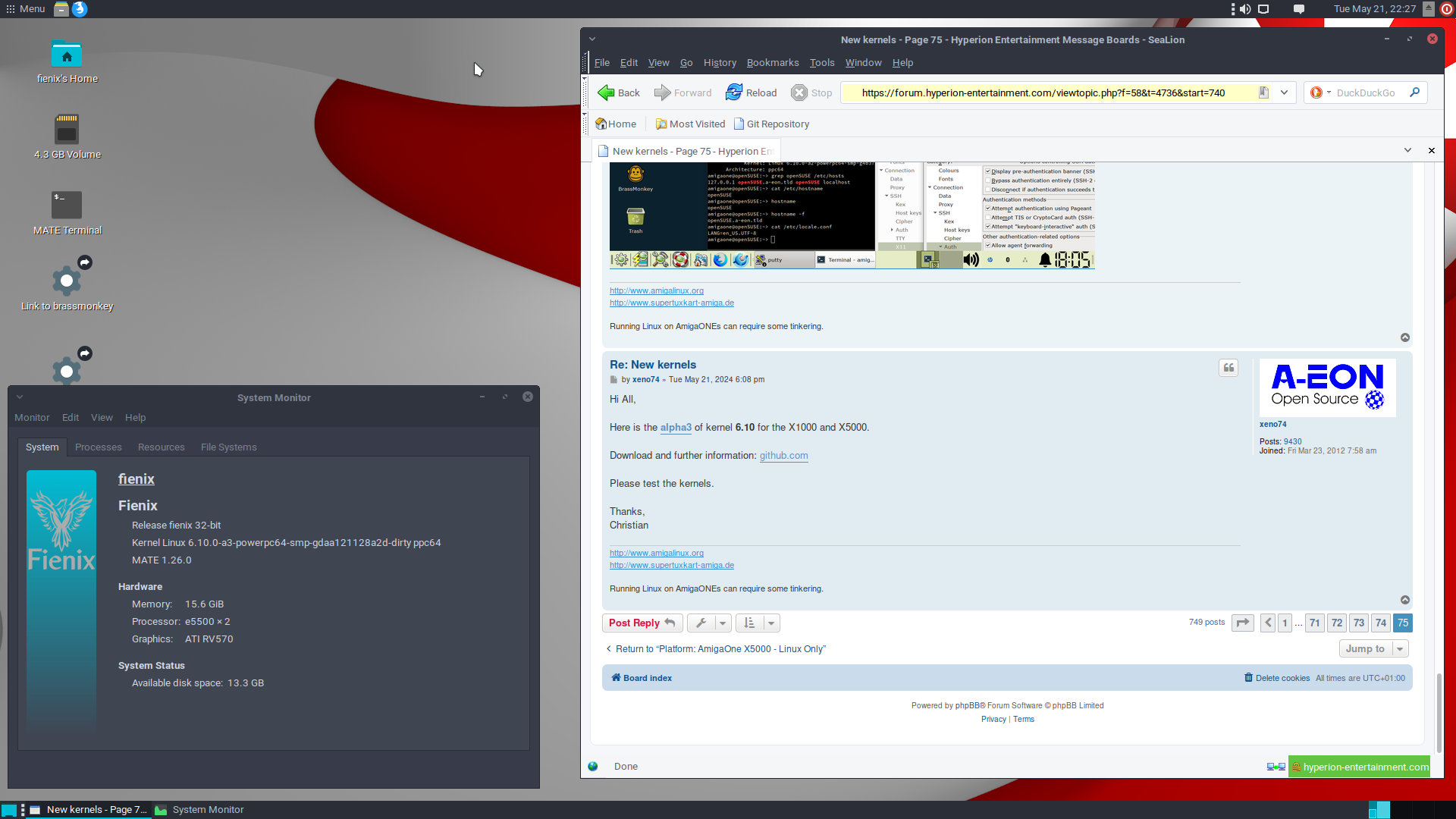Image resolution: width=1456 pixels, height=819 pixels.
Task: Go to page 73 of the topic
Action: click(1358, 623)
